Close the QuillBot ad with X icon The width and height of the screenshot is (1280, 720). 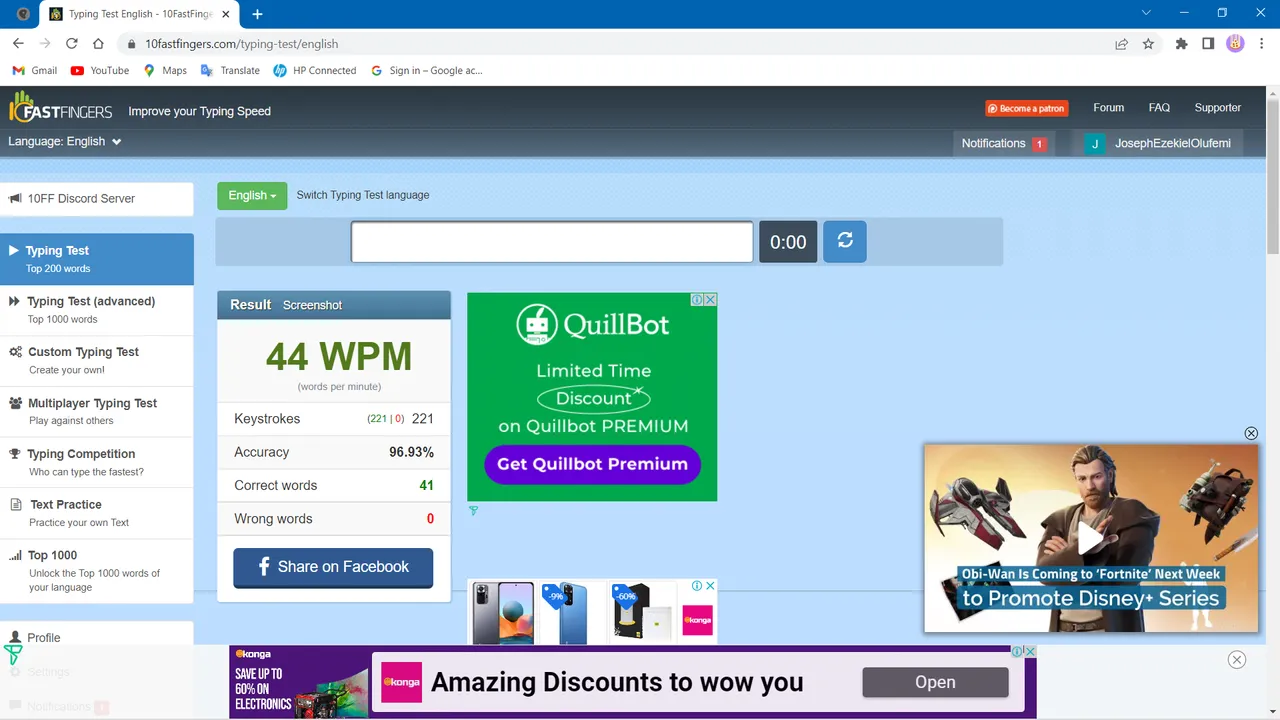coord(711,299)
